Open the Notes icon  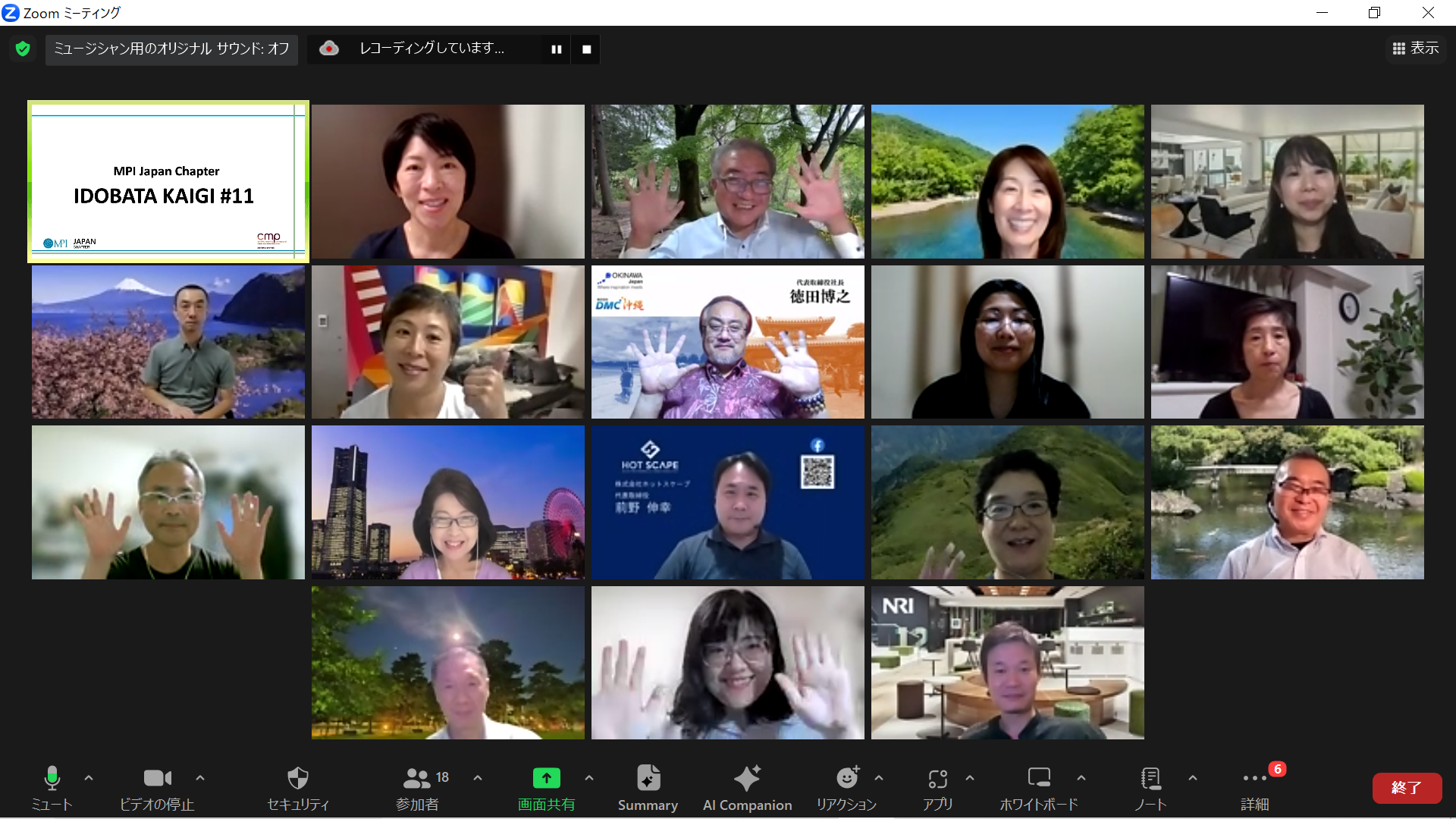point(1150,779)
